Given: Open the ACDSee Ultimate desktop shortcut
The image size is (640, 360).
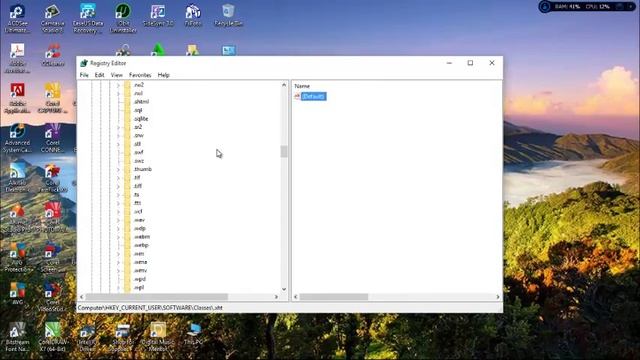Looking at the screenshot, I should coord(17,18).
